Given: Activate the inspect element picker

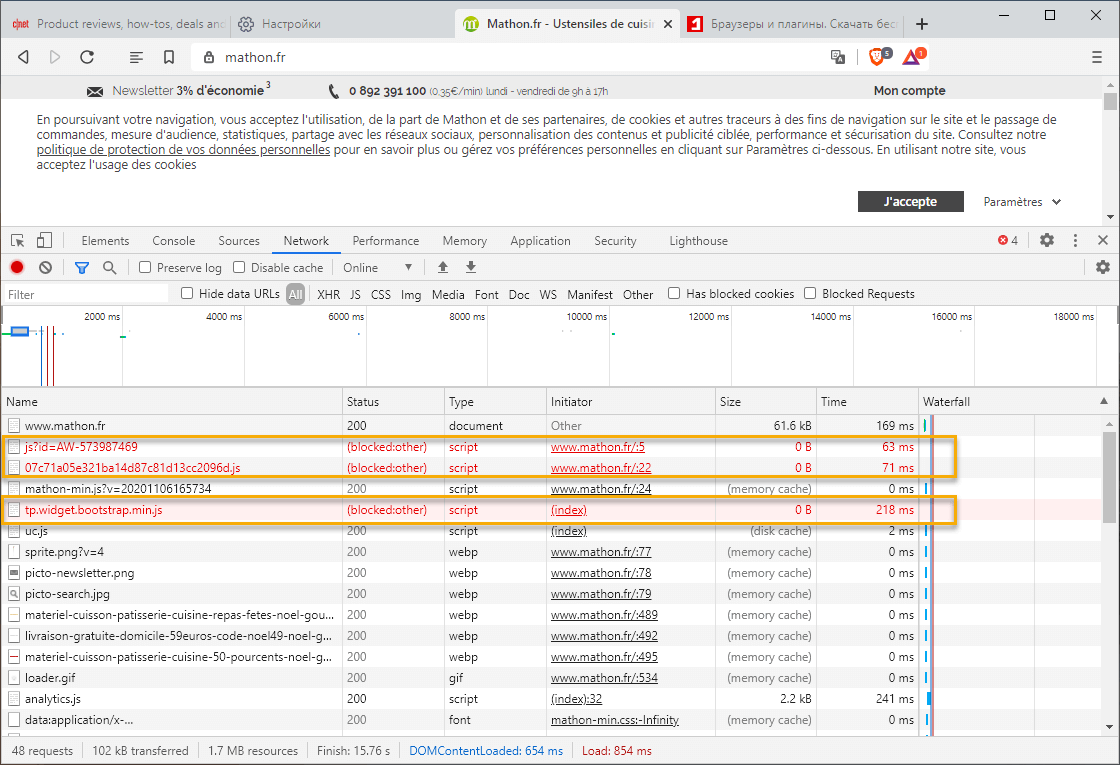Looking at the screenshot, I should point(18,241).
